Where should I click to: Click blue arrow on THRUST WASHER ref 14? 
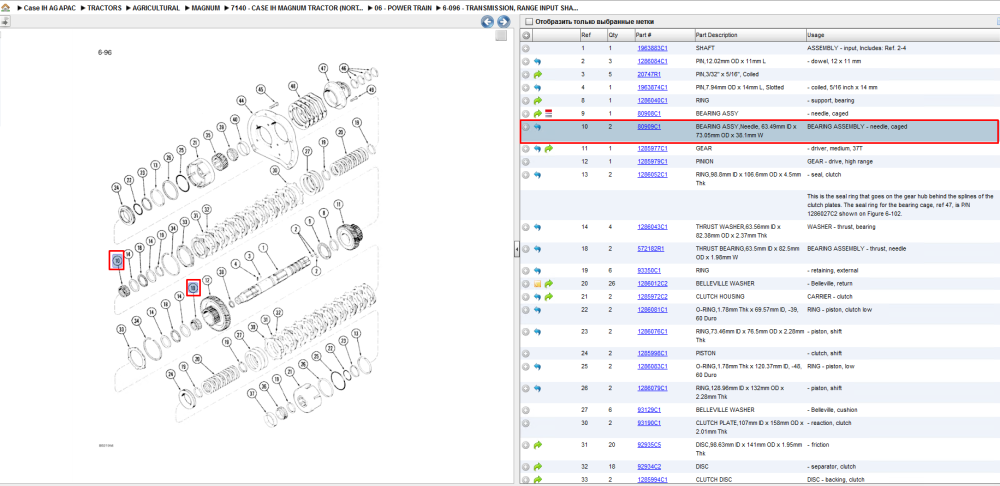coord(538,226)
